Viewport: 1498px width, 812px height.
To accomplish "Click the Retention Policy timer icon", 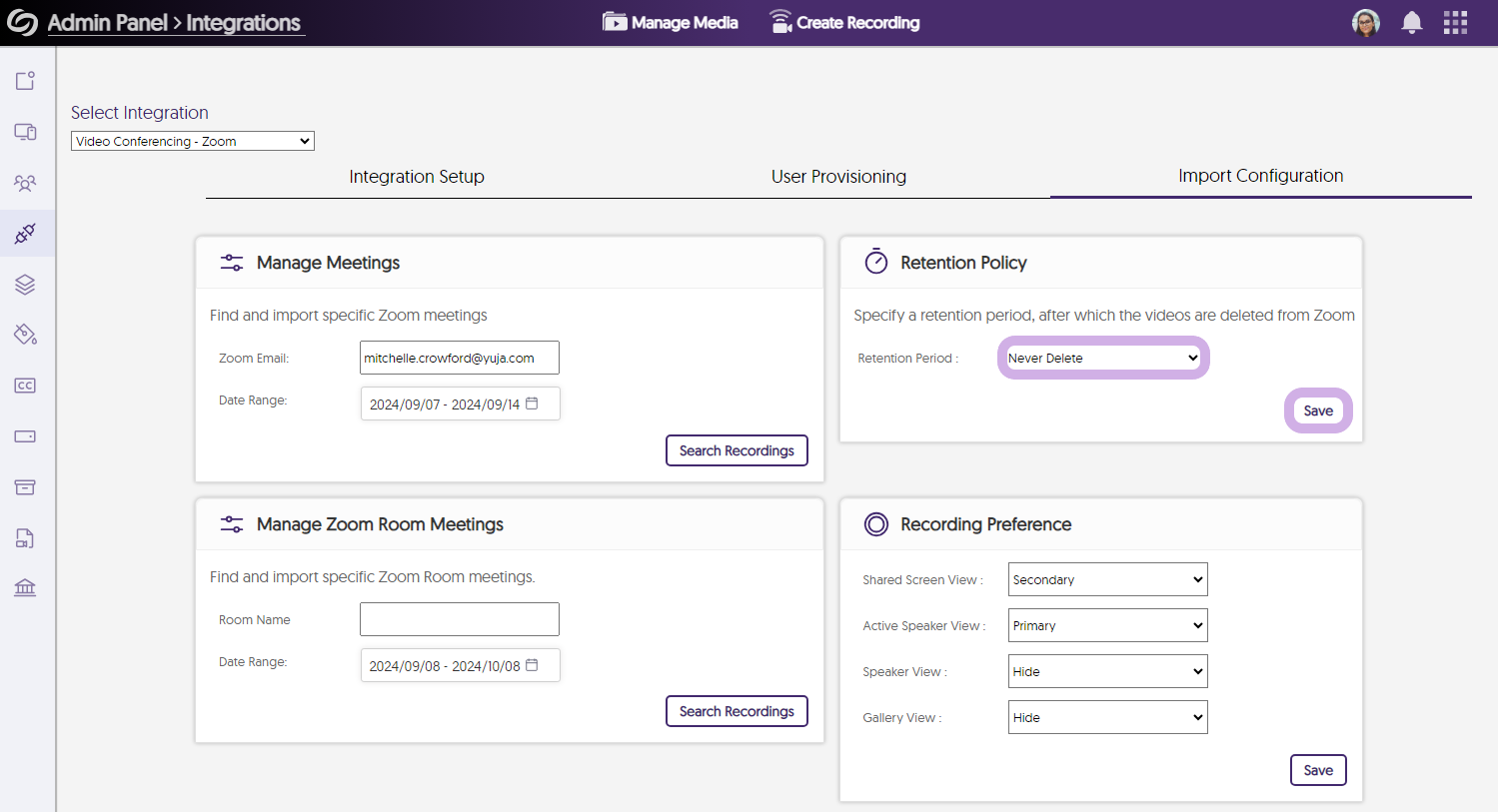I will [876, 262].
